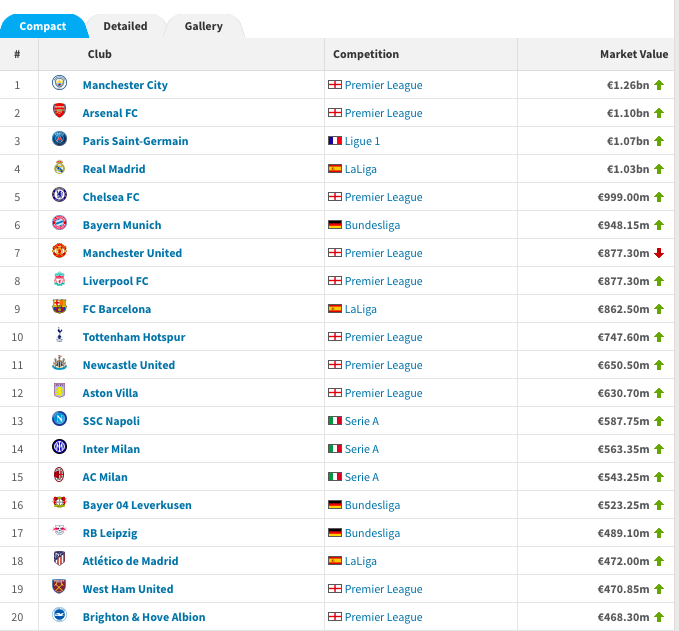Open the Brighton & Hove Albion link
The height and width of the screenshot is (631, 679).
(x=144, y=617)
